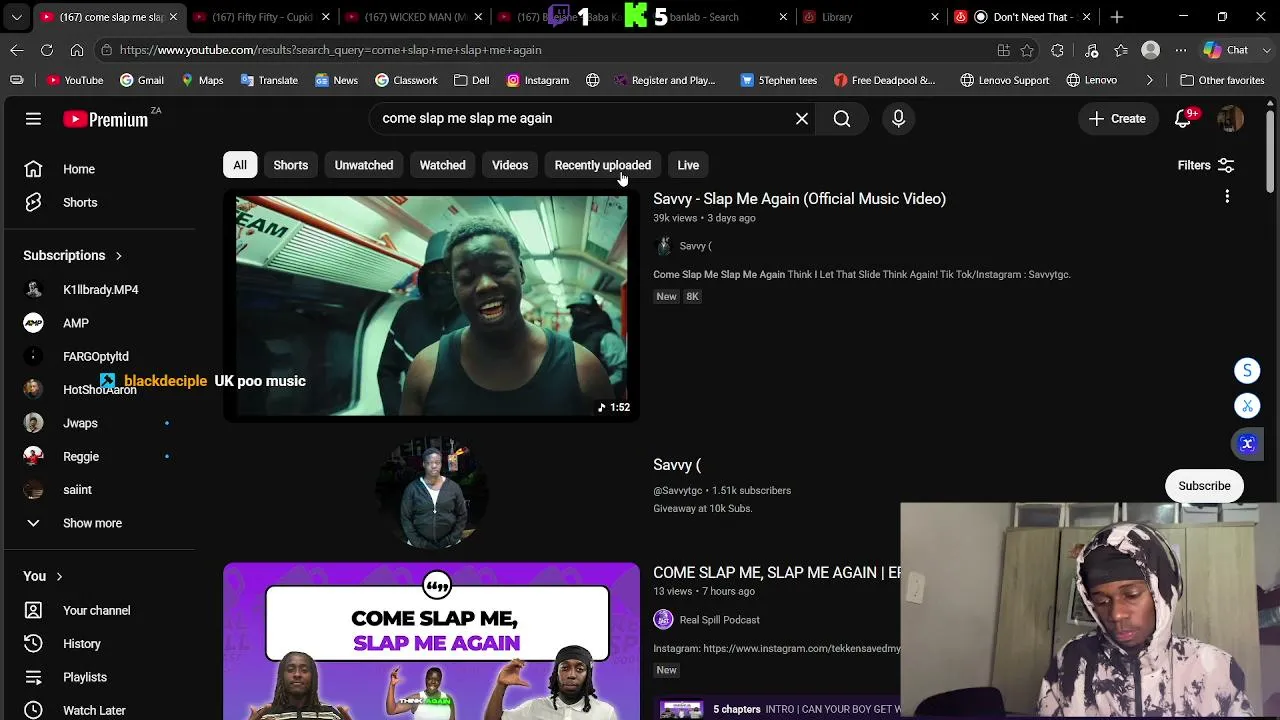Open the Filters panel
Viewport: 1280px width, 720px height.
[1206, 165]
